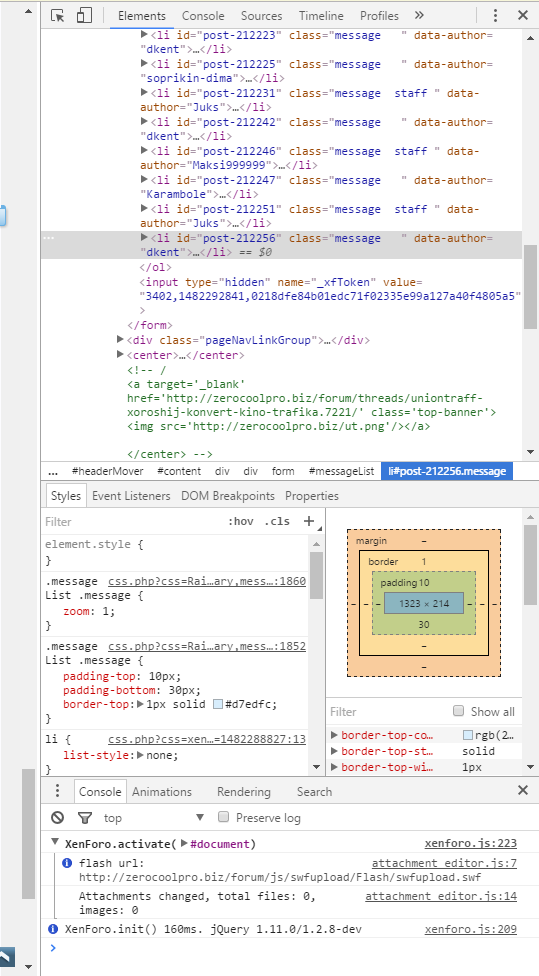Open the Timeline tab

click(321, 16)
